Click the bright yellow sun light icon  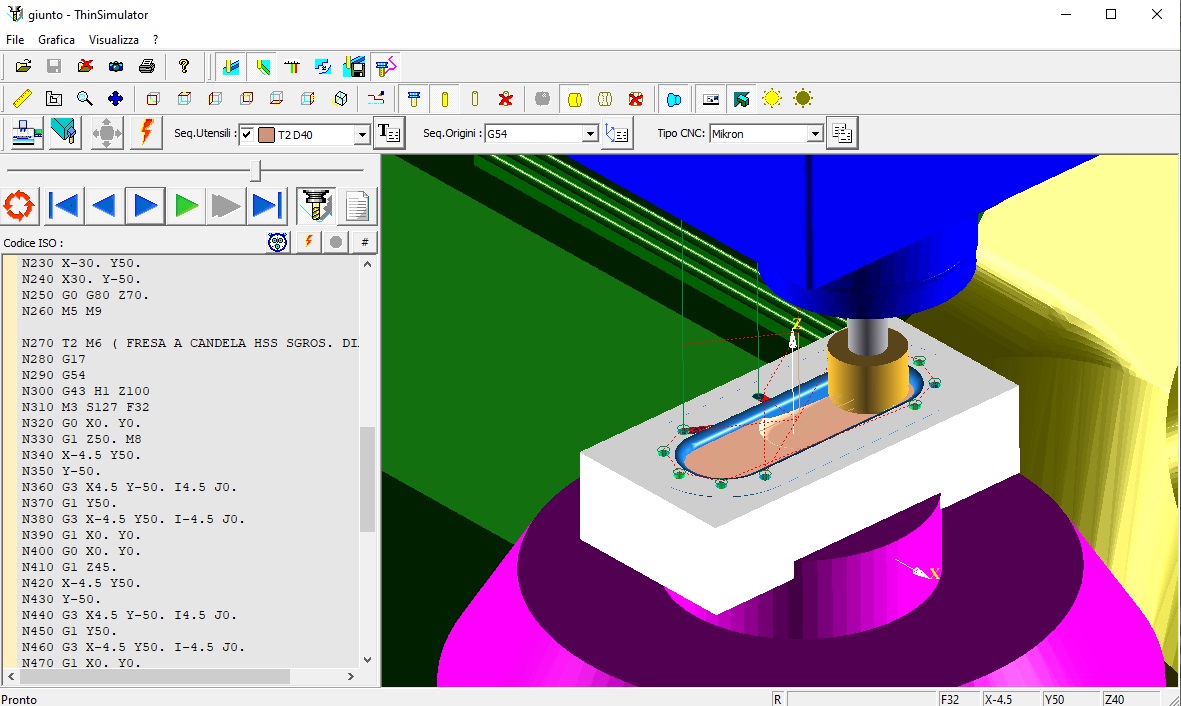(772, 99)
